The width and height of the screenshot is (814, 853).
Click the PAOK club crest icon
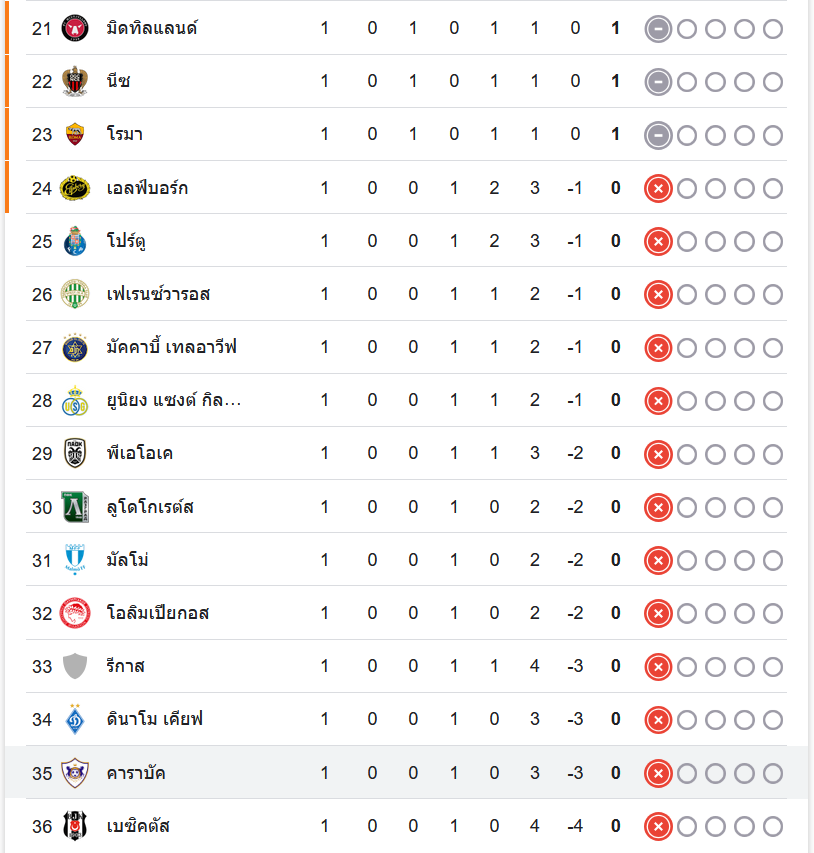point(75,454)
